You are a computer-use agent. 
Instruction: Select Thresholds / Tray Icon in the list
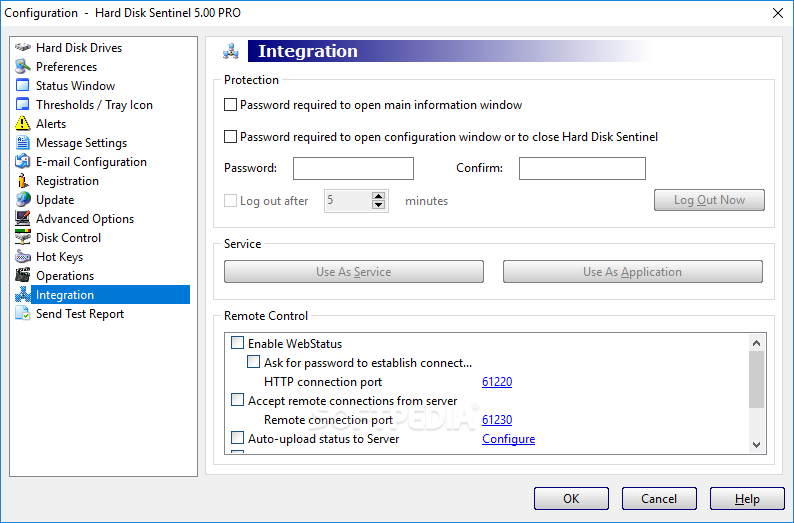tap(94, 105)
